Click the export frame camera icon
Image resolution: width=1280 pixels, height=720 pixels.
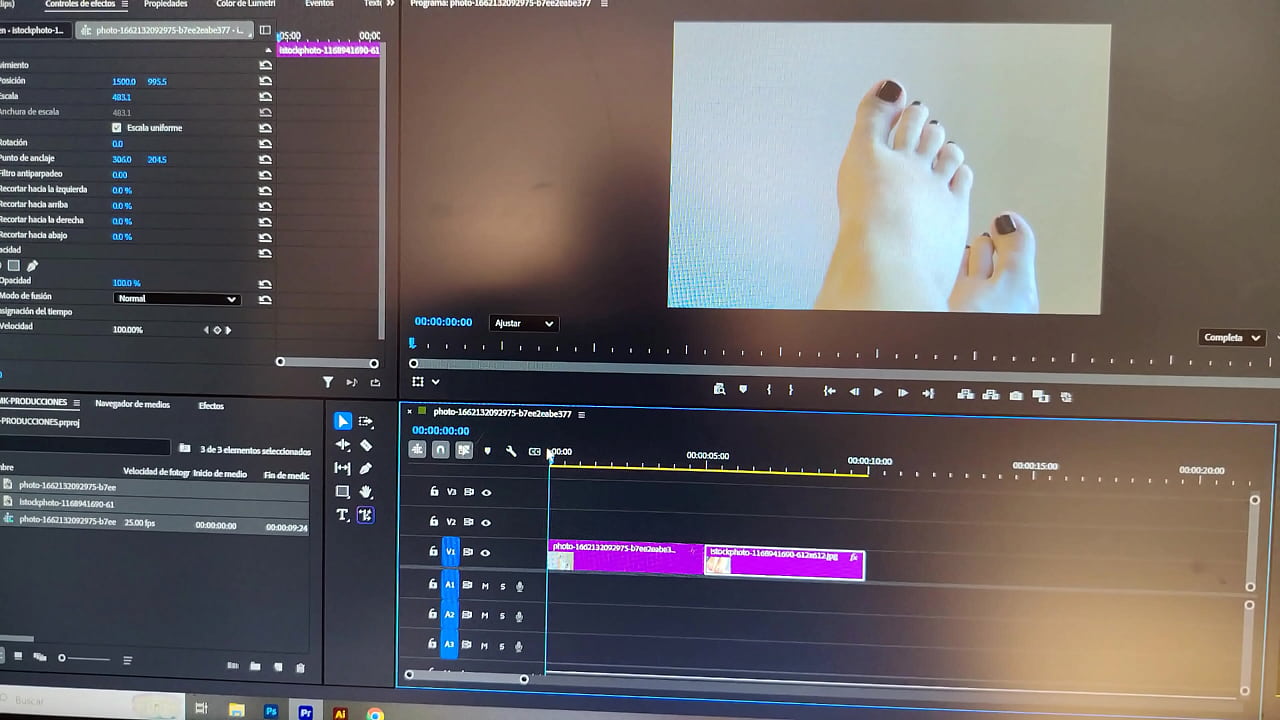(1016, 395)
